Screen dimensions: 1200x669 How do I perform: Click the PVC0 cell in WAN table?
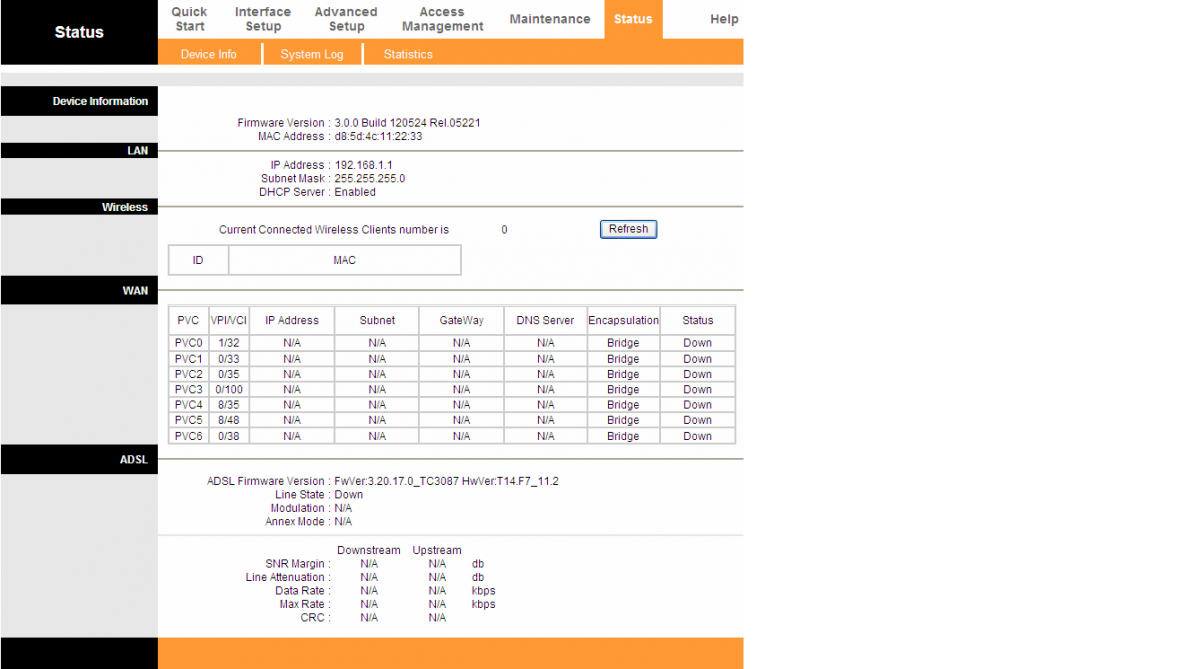click(188, 343)
